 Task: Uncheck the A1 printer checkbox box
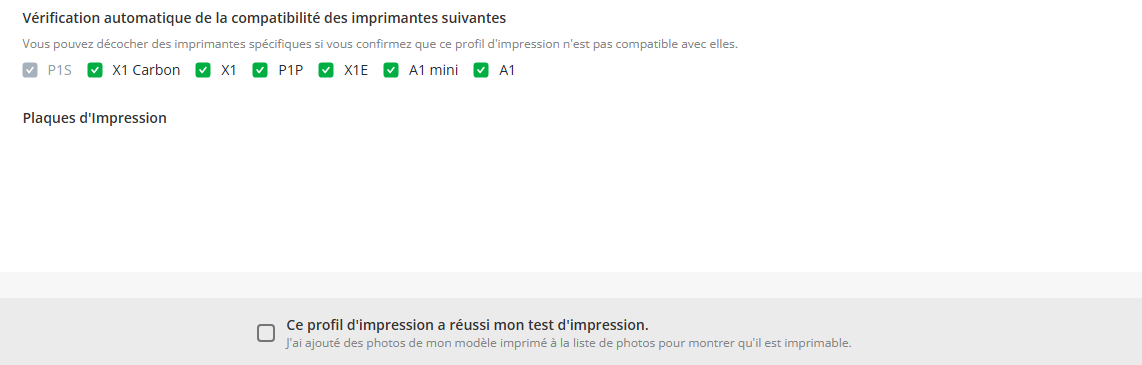pos(481,71)
